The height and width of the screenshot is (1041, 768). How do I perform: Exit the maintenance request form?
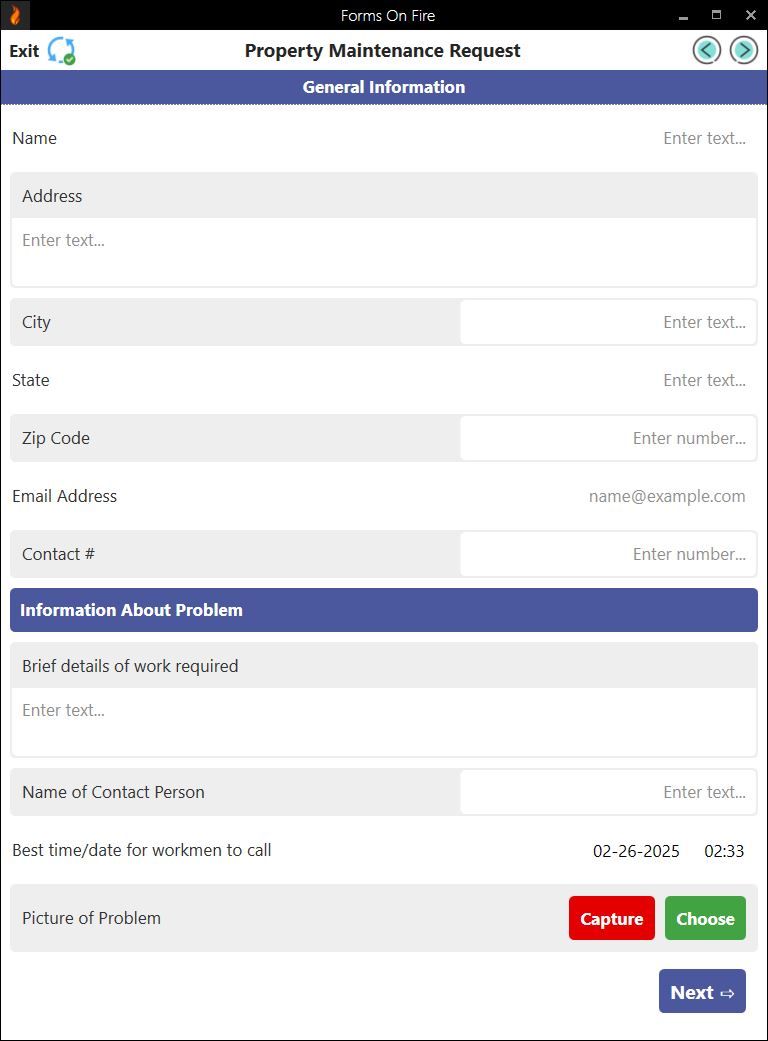(22, 50)
